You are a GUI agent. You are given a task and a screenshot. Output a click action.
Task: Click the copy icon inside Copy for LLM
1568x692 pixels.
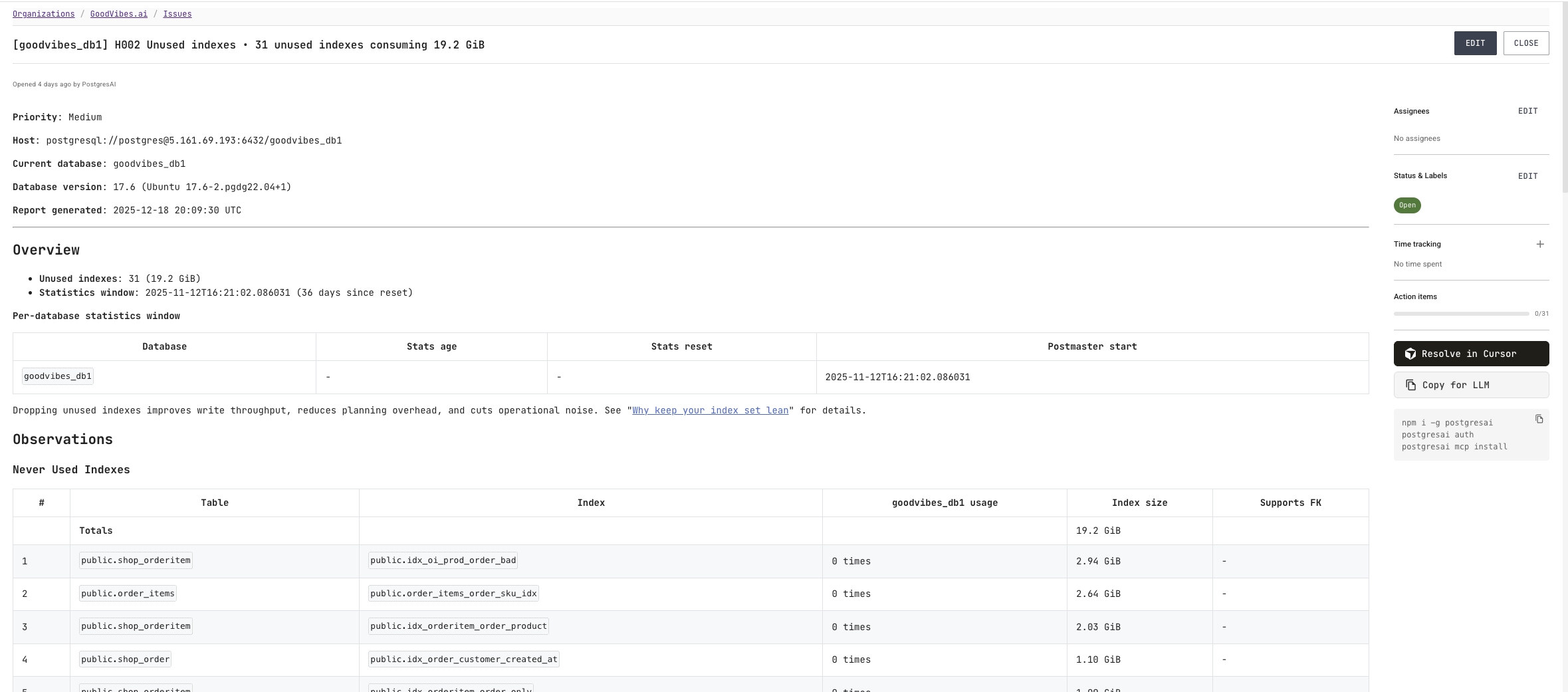(x=1411, y=385)
